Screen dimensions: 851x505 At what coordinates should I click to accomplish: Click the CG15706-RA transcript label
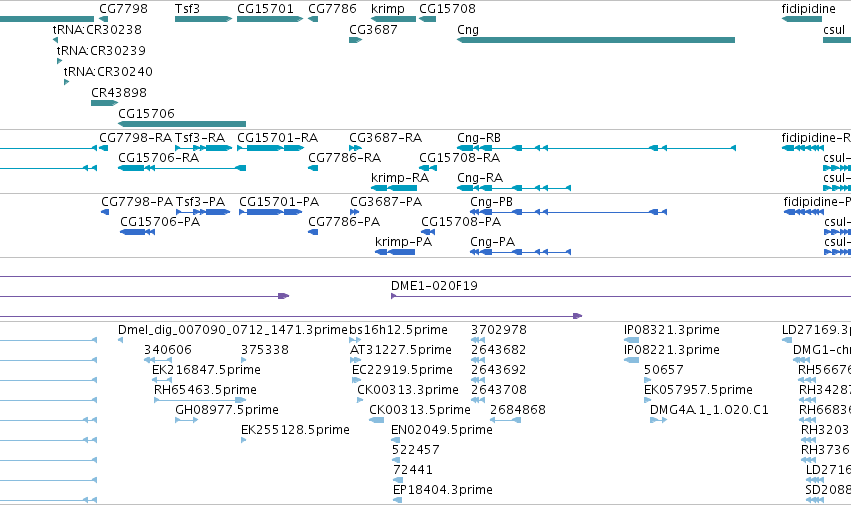[158, 157]
